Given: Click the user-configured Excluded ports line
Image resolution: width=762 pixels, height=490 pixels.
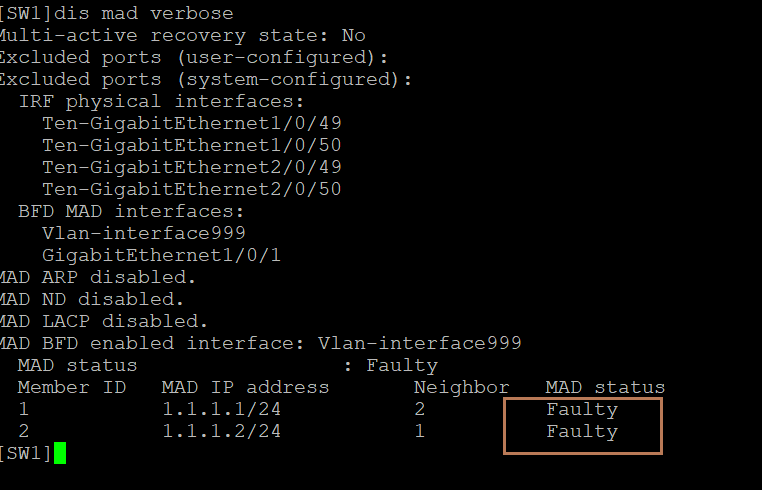Looking at the screenshot, I should 194,57.
